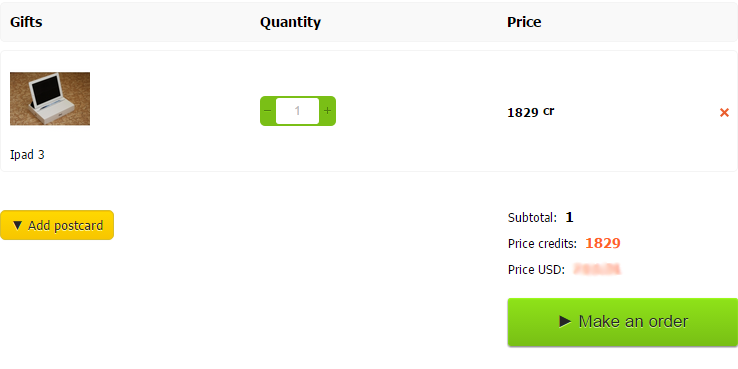The height and width of the screenshot is (369, 738).
Task: Click the down triangle on Add postcard
Action: [x=17, y=225]
